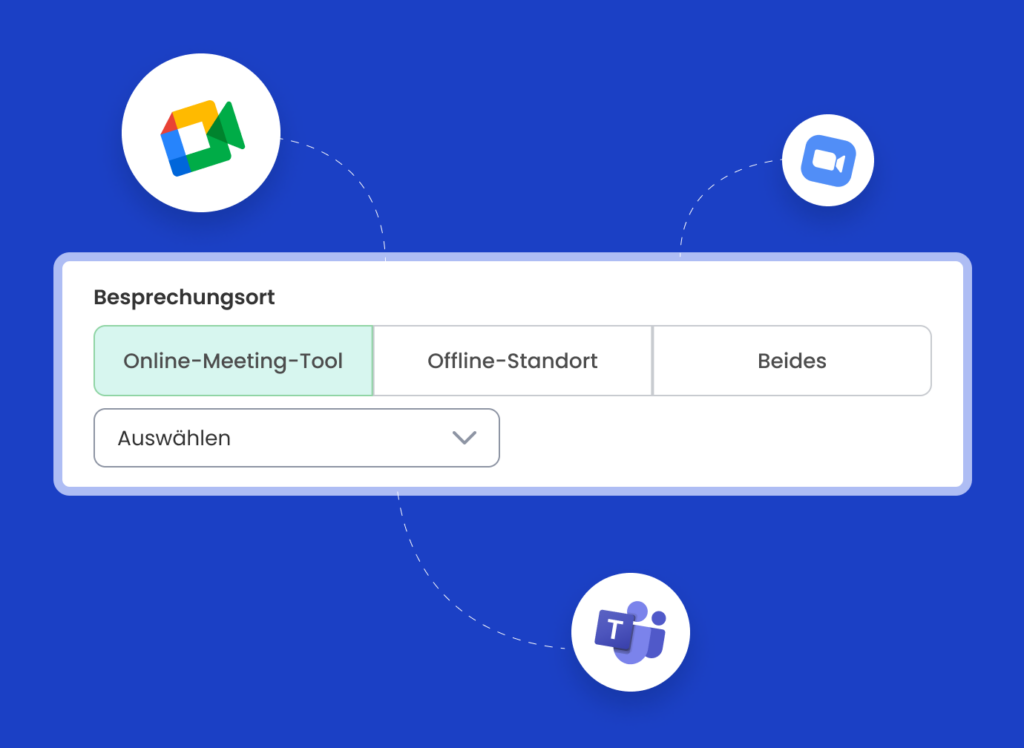Click the green highlighted segment's left edge
Image resolution: width=1024 pixels, height=748 pixels.
pyautogui.click(x=97, y=361)
